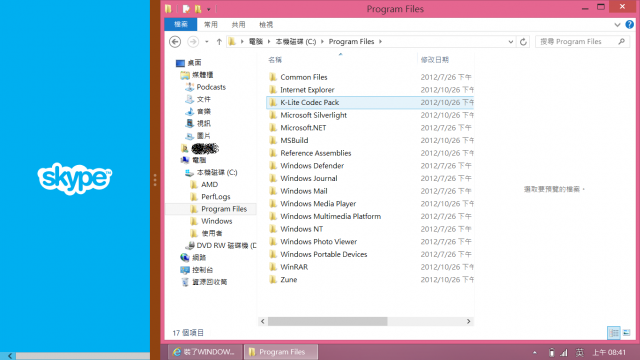Screen dimensions: 640x360
Task: Open the 常用 ribbon tab
Action: [x=211, y=24]
